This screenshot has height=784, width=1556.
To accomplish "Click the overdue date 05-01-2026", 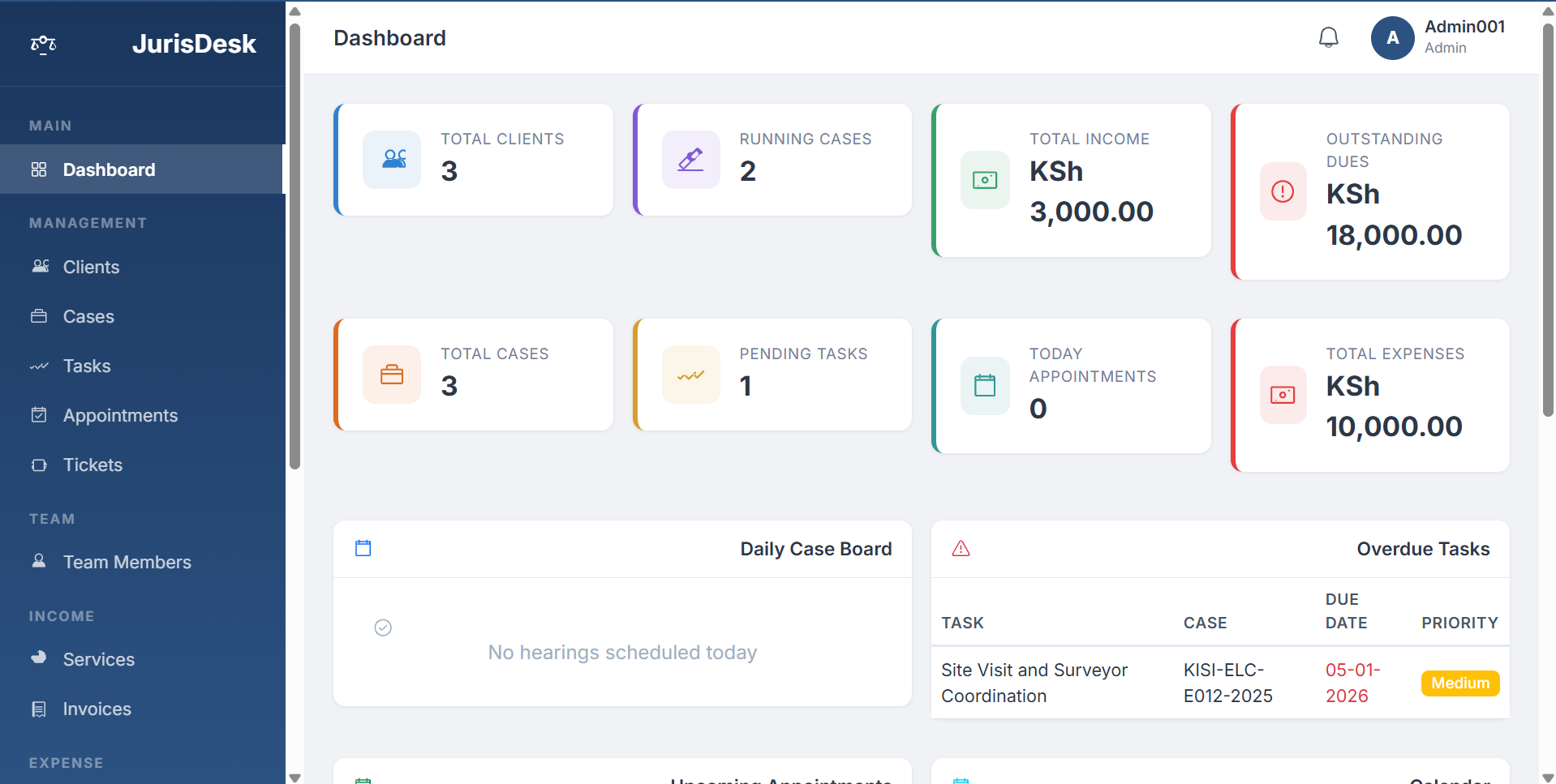I will coord(1353,683).
